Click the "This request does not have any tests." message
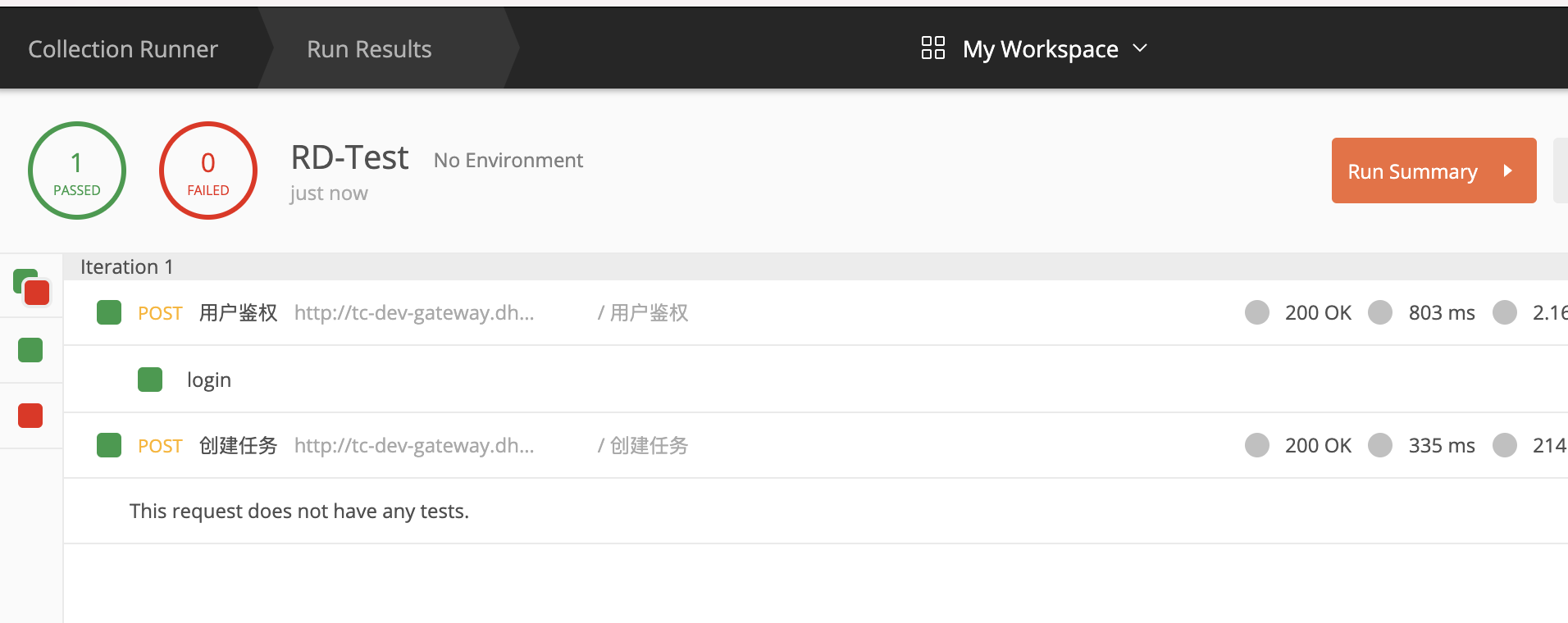Screen dimensions: 1568x623 (x=299, y=511)
